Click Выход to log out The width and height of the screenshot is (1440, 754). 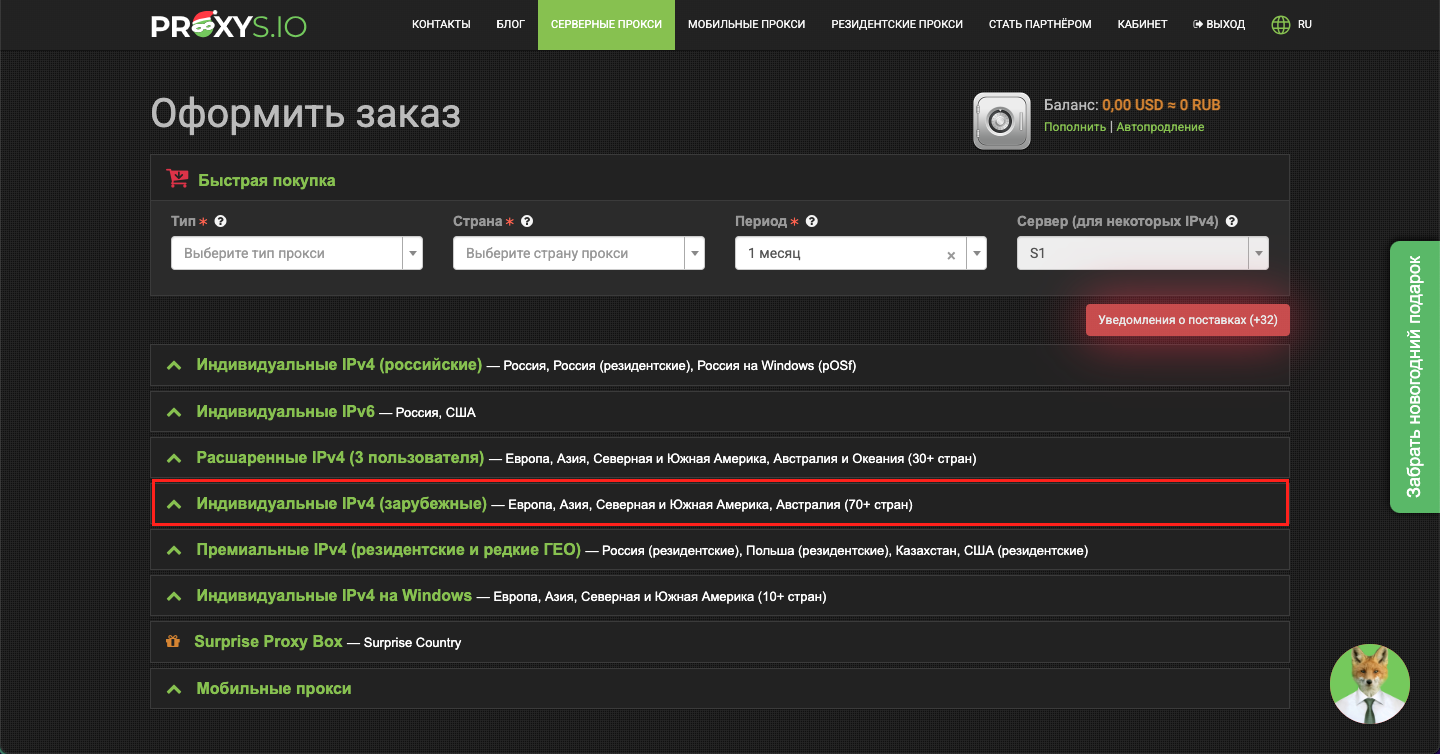pyautogui.click(x=1219, y=25)
